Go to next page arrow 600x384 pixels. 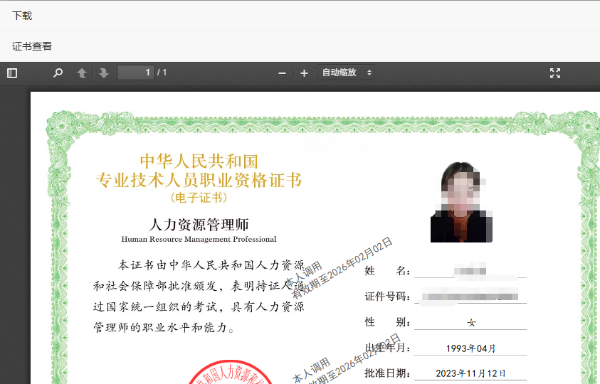pyautogui.click(x=104, y=73)
